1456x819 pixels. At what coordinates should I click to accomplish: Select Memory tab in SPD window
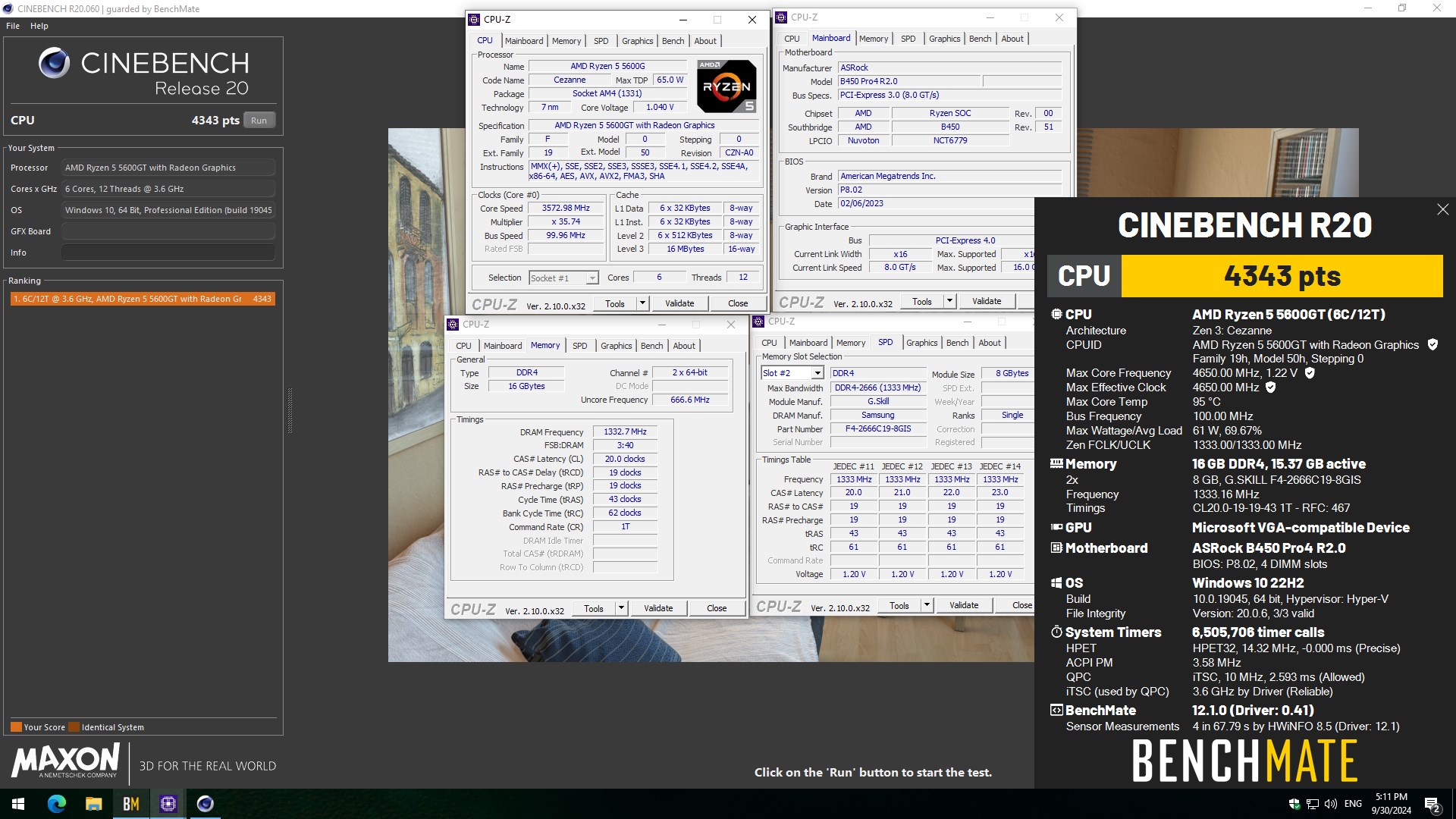(851, 343)
